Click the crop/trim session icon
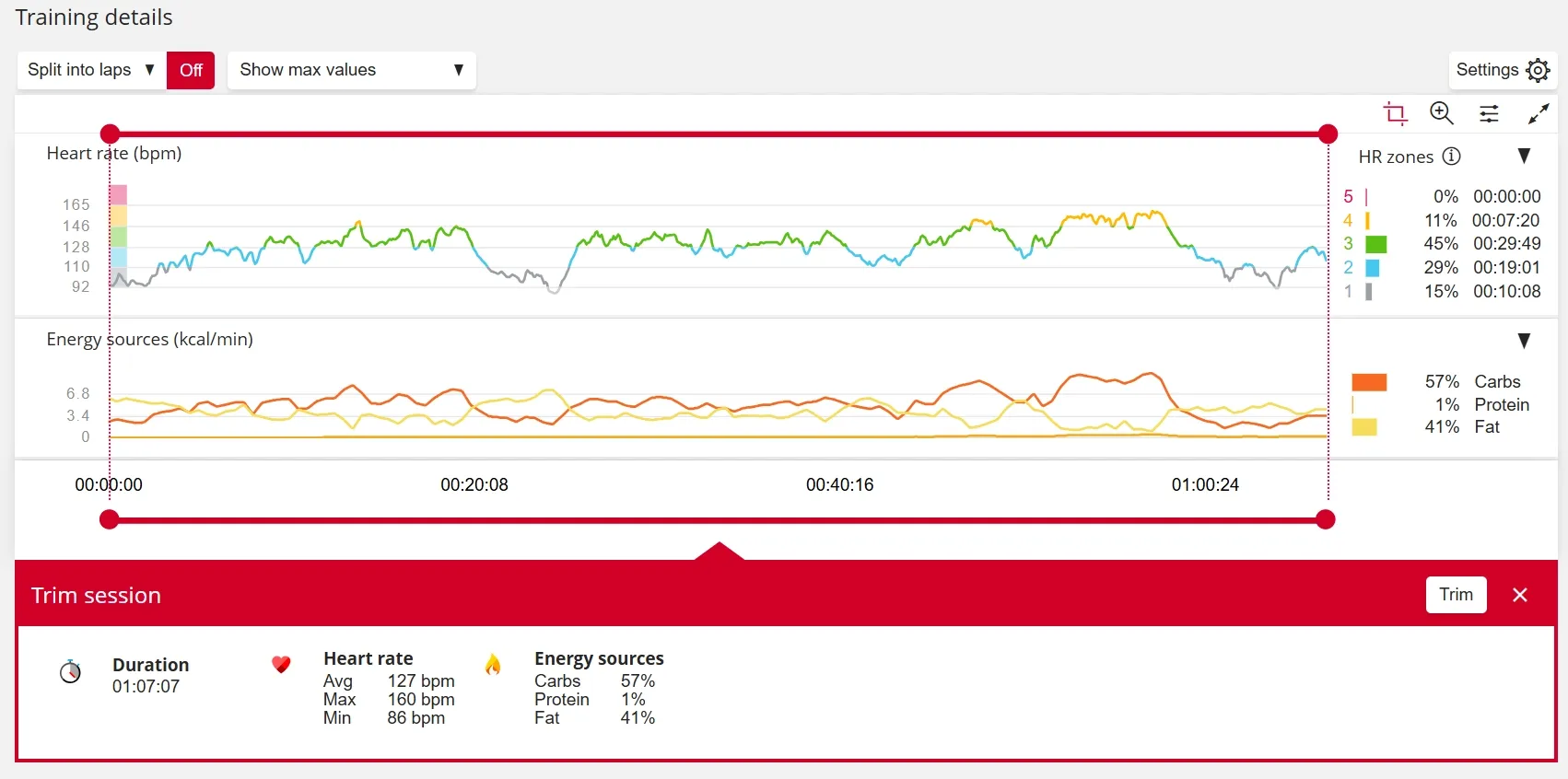Viewport: 1568px width, 779px height. click(1395, 113)
